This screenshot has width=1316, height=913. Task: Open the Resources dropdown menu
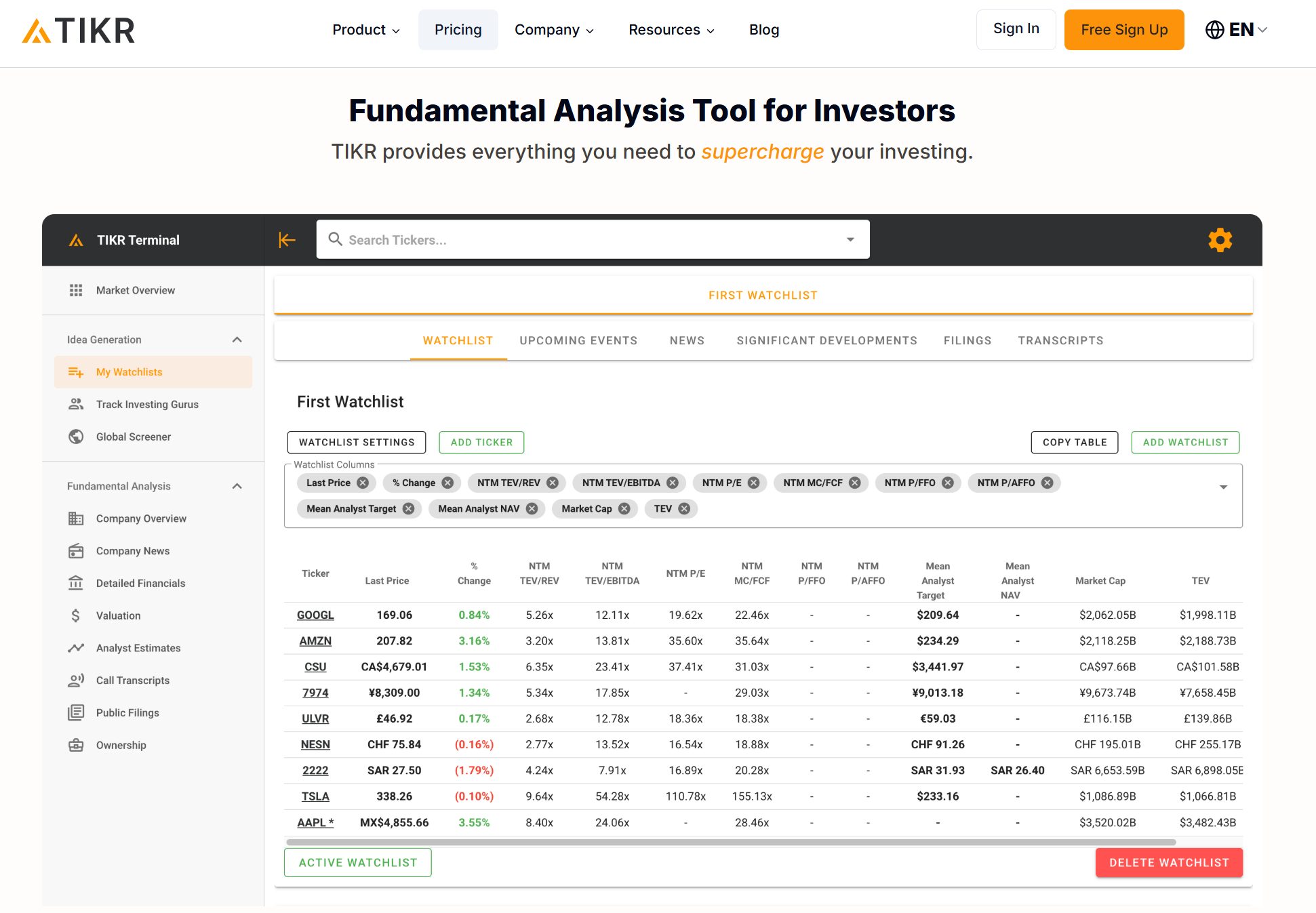[671, 30]
